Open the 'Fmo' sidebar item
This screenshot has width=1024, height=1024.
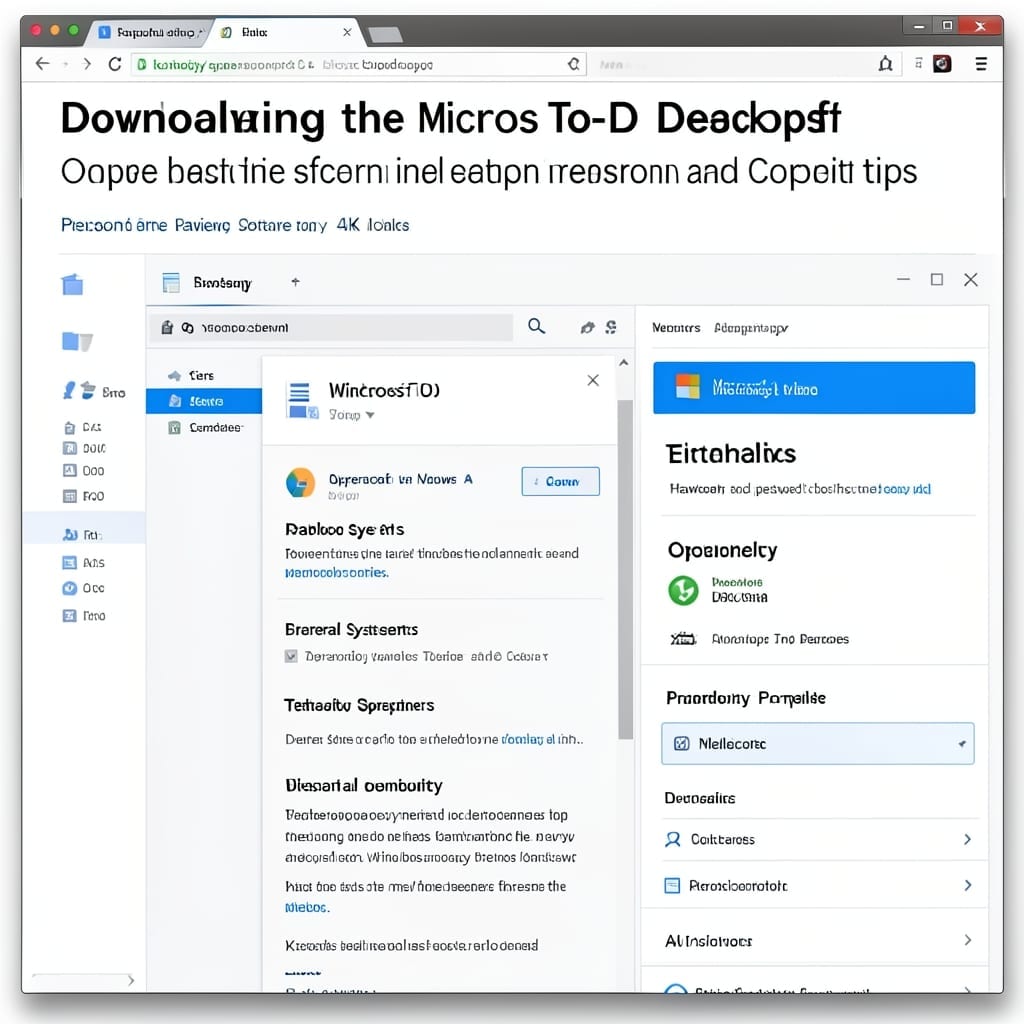(84, 616)
